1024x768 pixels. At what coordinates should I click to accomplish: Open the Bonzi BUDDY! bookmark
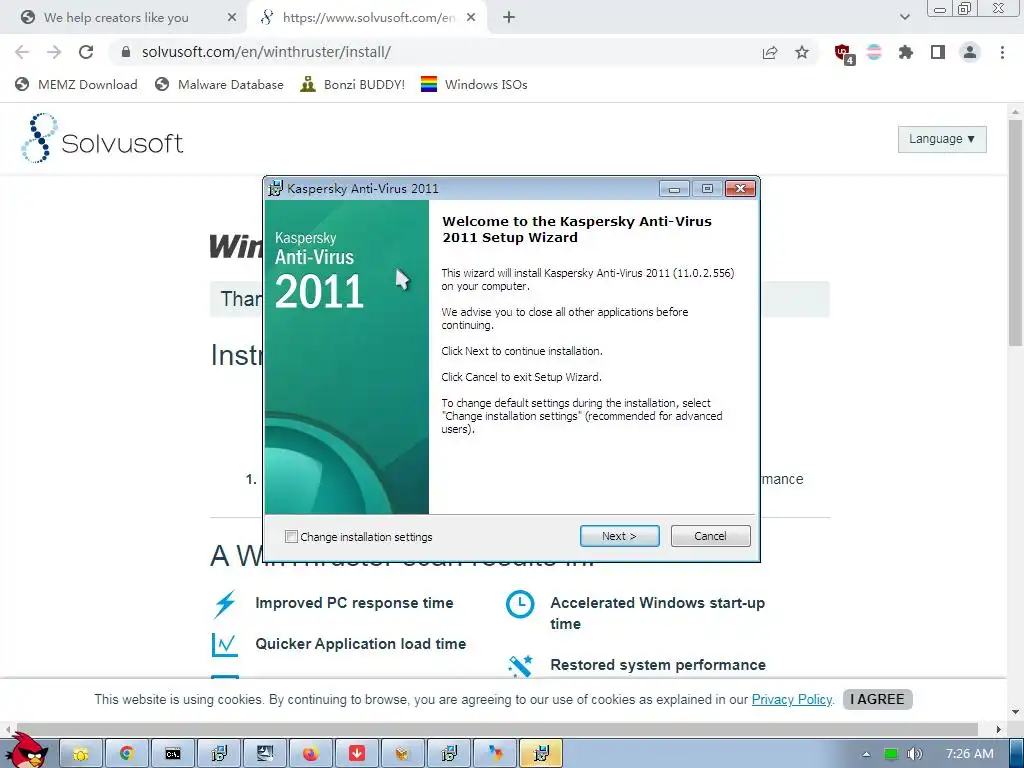353,84
